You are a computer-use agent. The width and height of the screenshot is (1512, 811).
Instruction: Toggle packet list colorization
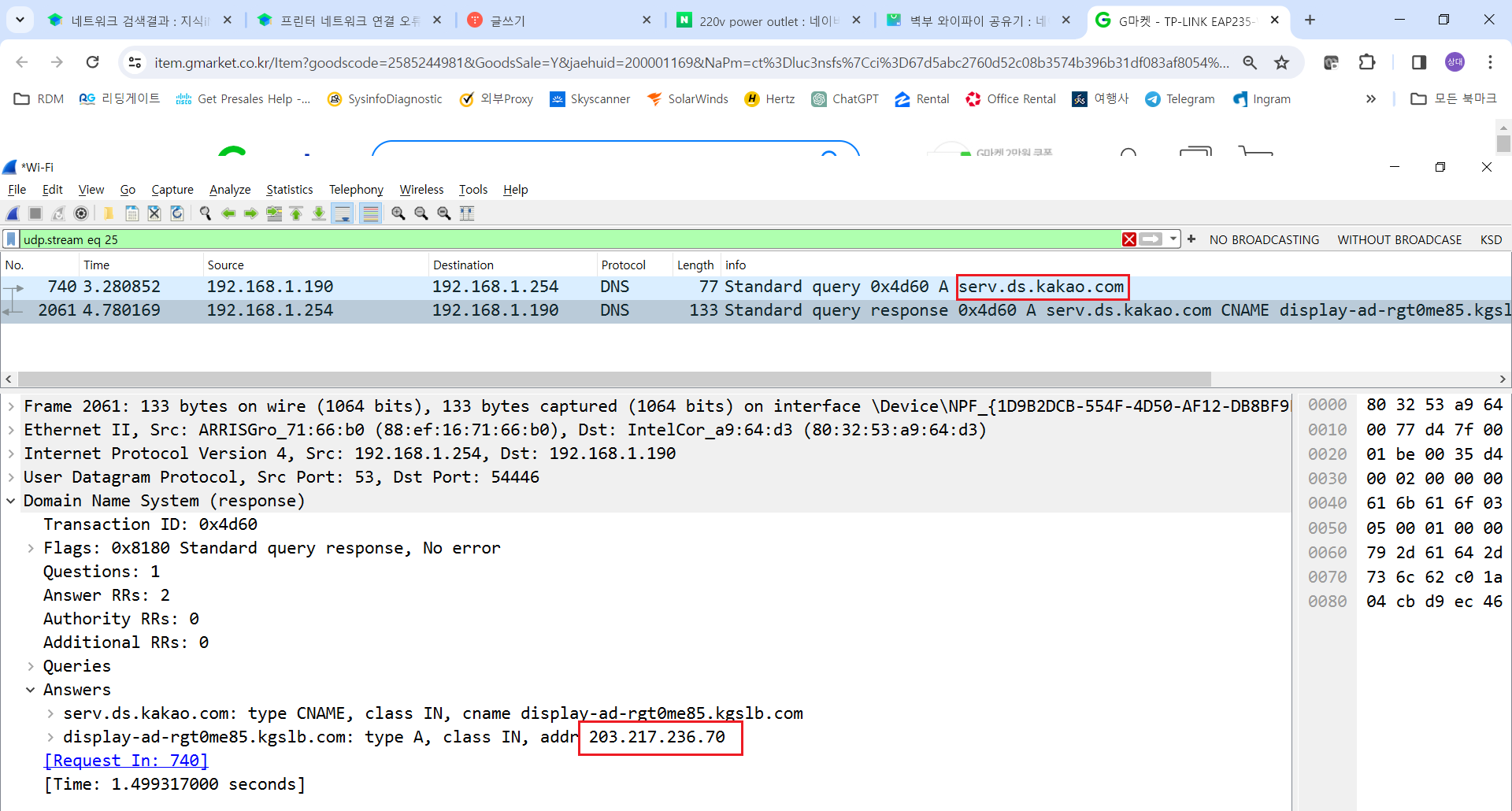[x=371, y=213]
